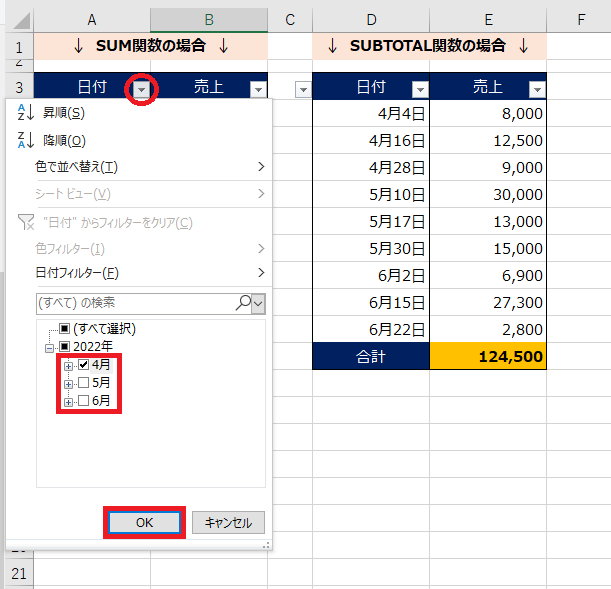Toggle the (すべて選択) checkbox
The width and height of the screenshot is (611, 589).
pos(65,329)
